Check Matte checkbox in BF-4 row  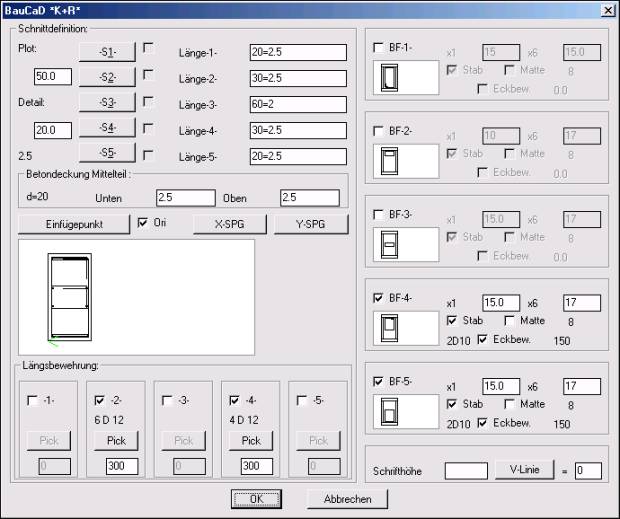click(x=510, y=321)
